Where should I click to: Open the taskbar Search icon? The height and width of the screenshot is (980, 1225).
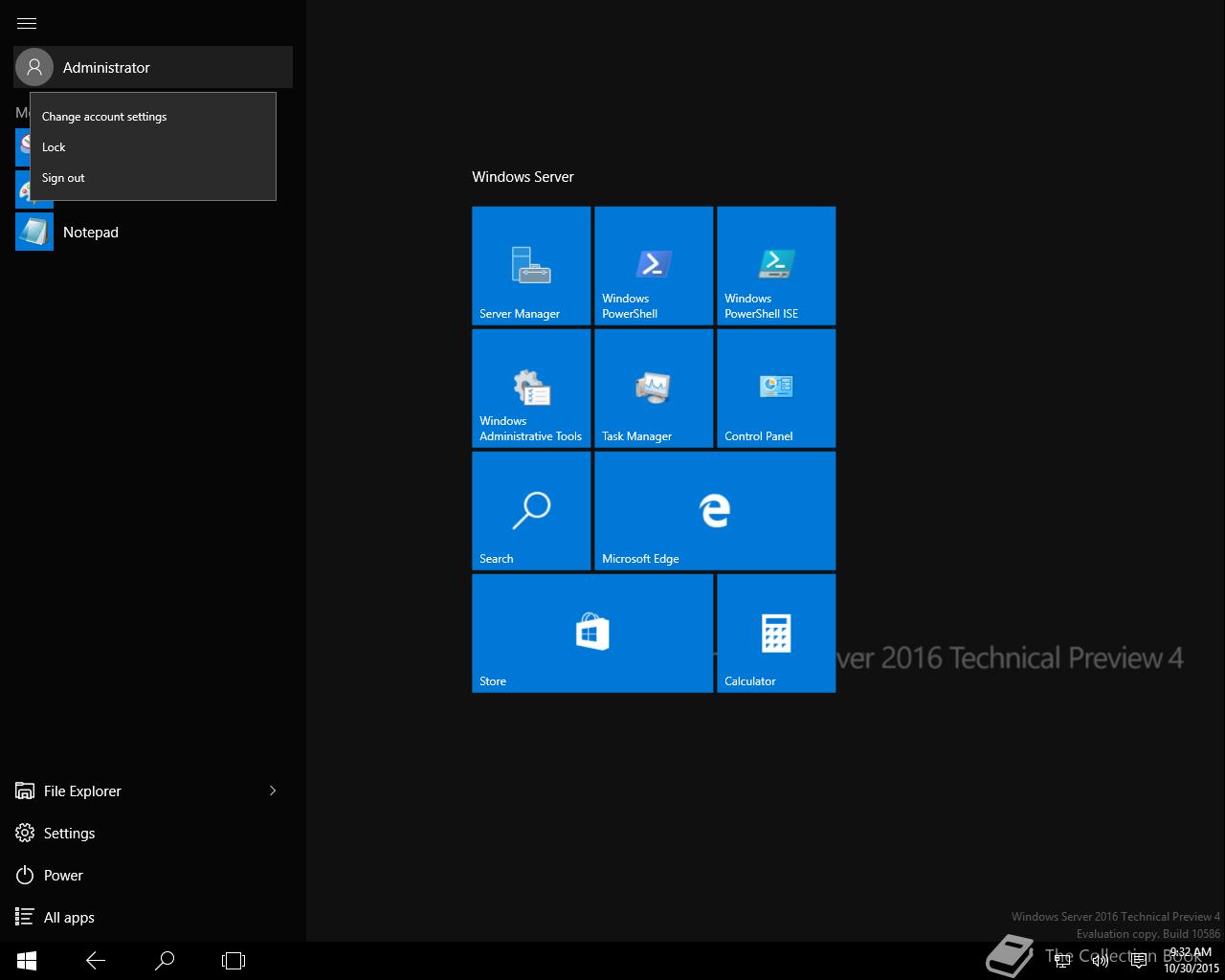coord(165,960)
